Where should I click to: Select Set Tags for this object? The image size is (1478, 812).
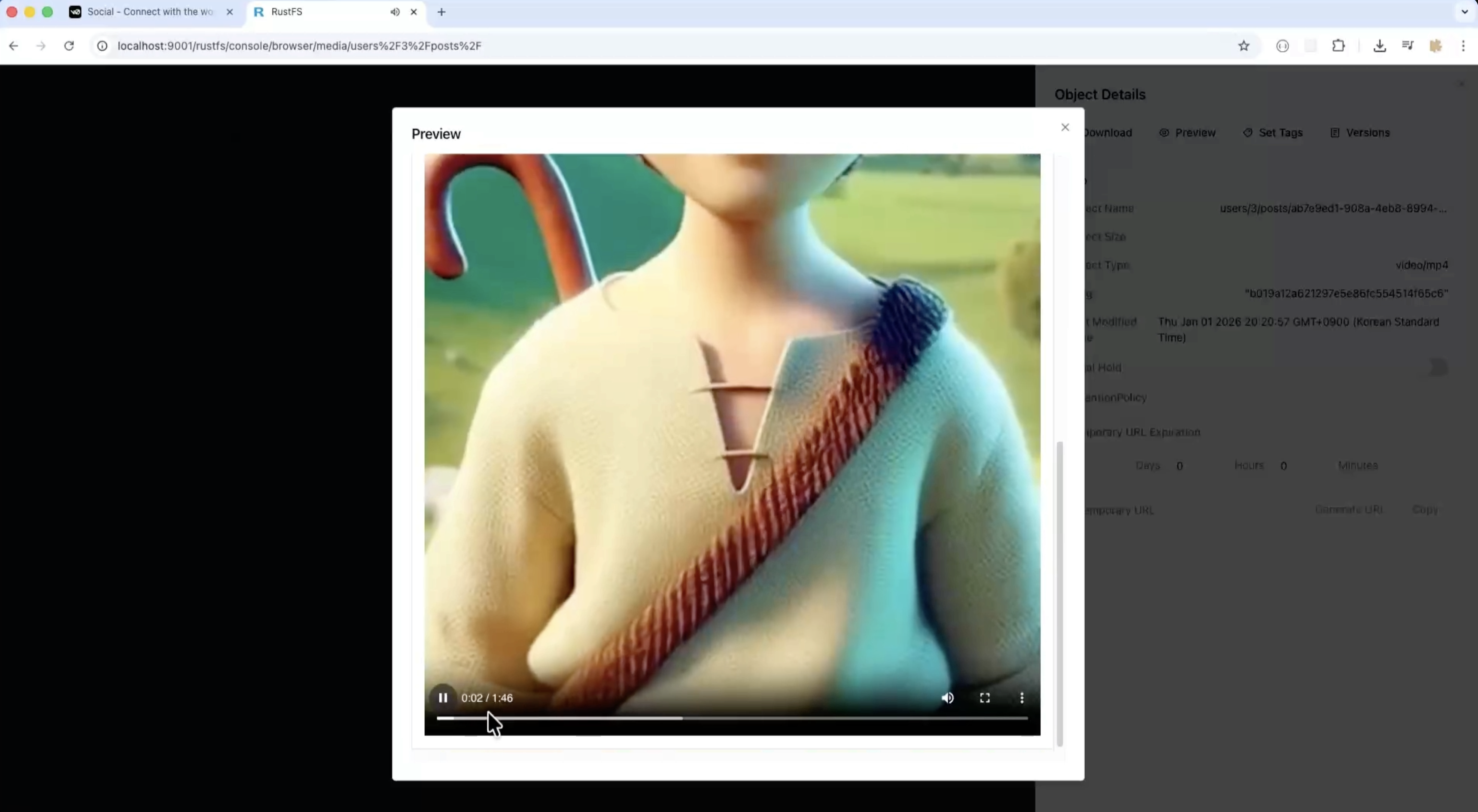click(1273, 133)
